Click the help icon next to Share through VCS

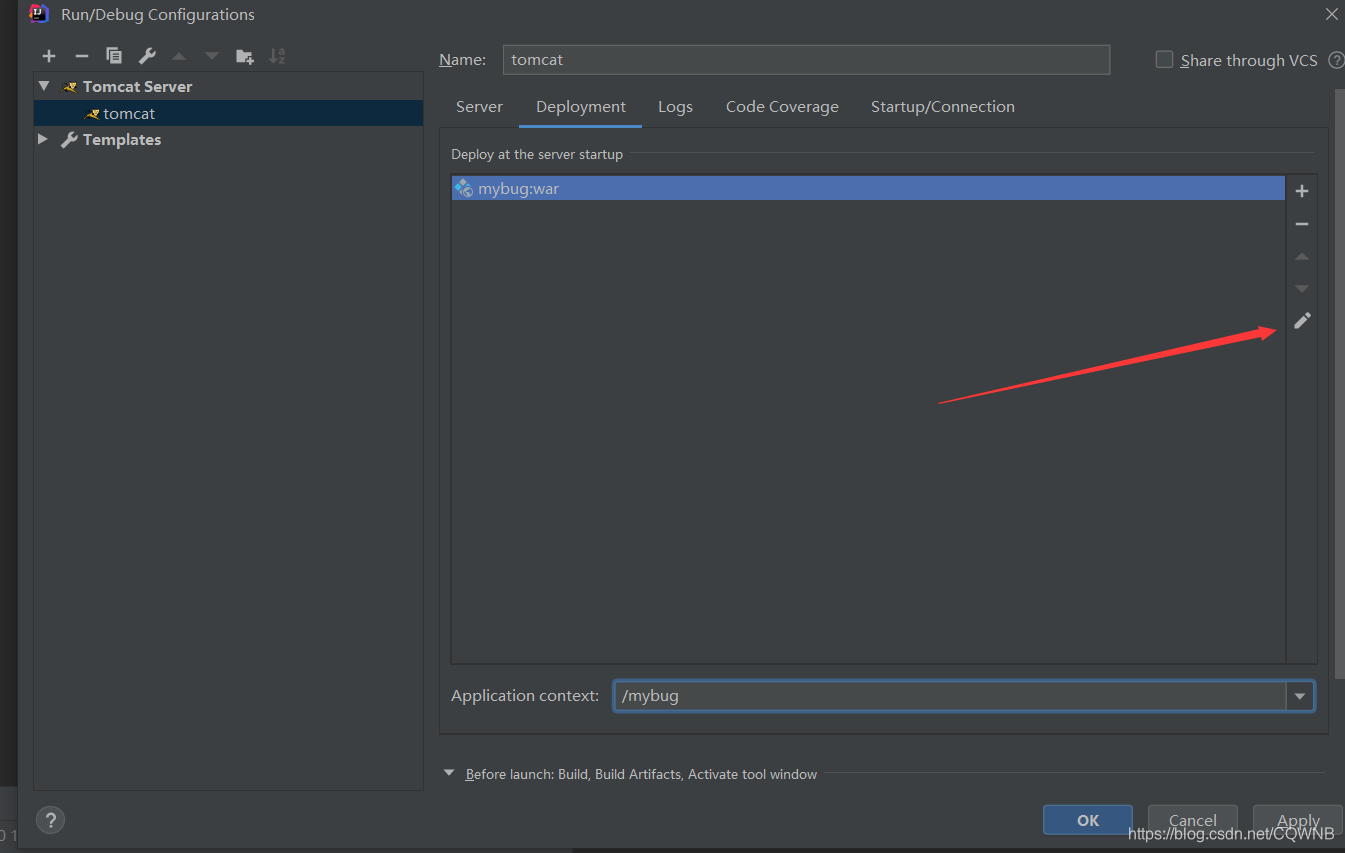click(x=1336, y=60)
